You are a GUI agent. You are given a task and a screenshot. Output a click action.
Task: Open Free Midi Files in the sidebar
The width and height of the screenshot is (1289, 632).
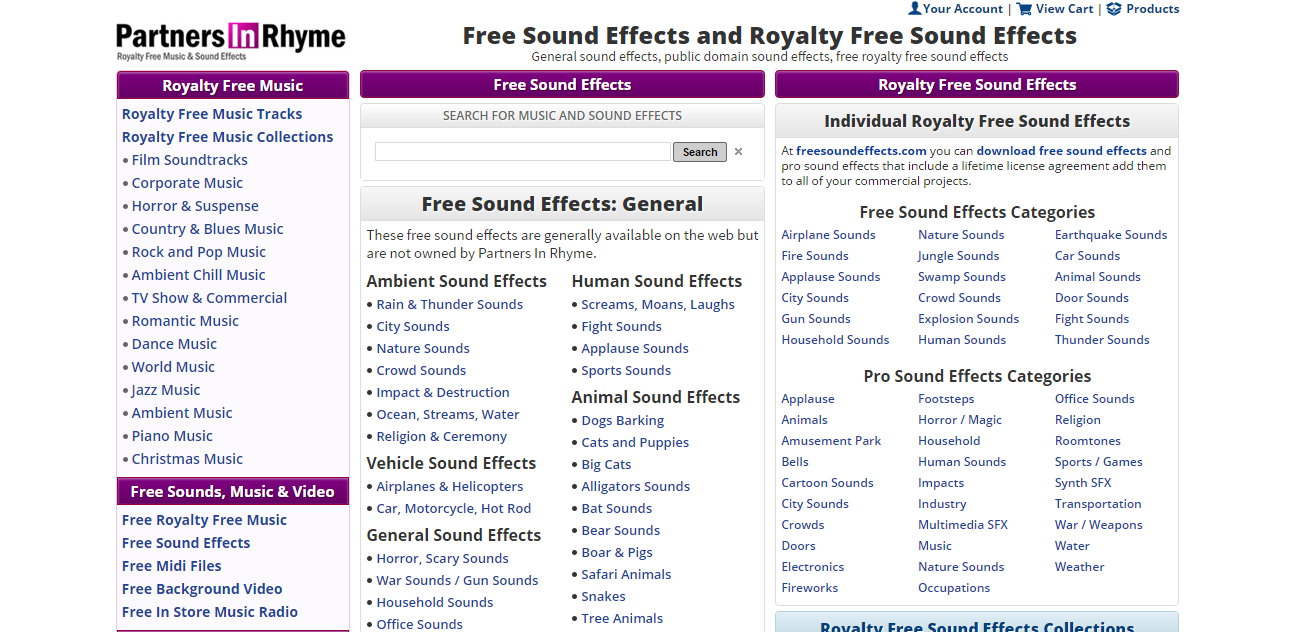pyautogui.click(x=172, y=566)
